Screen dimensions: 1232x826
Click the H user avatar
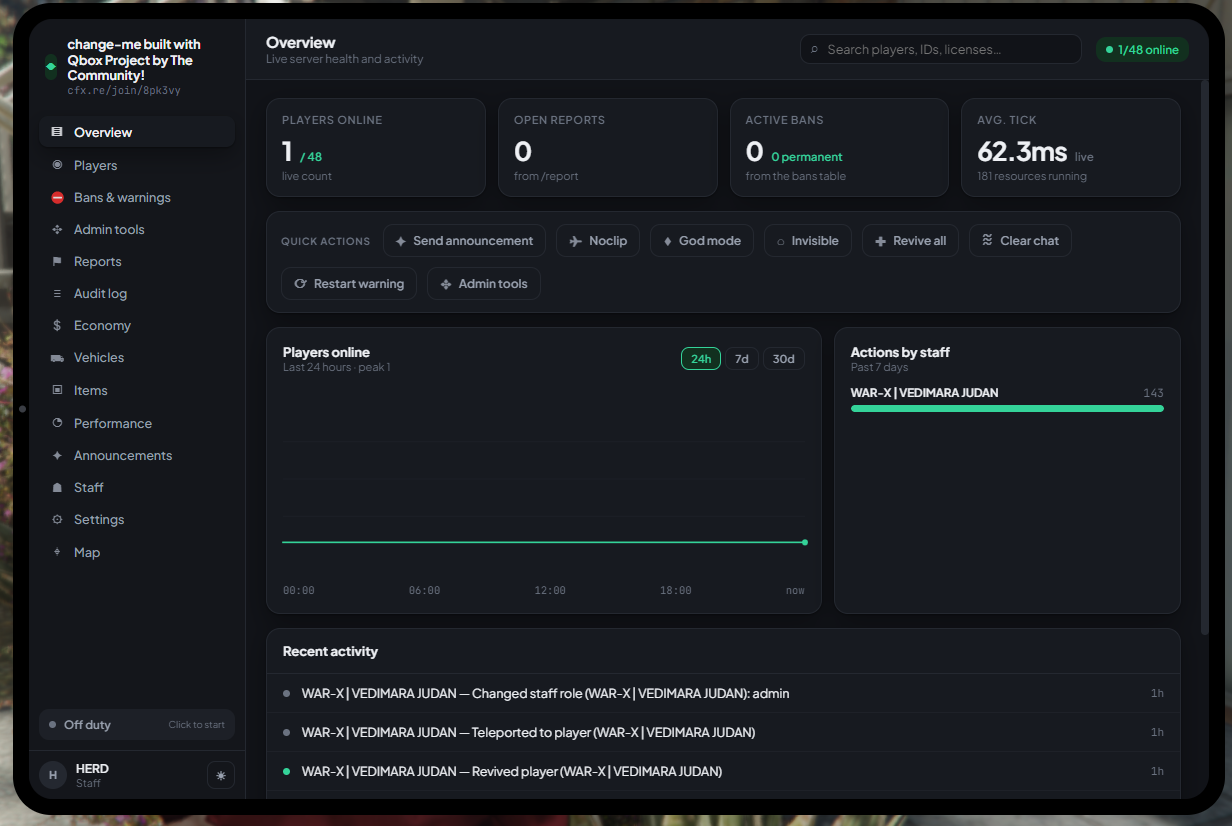(x=52, y=775)
